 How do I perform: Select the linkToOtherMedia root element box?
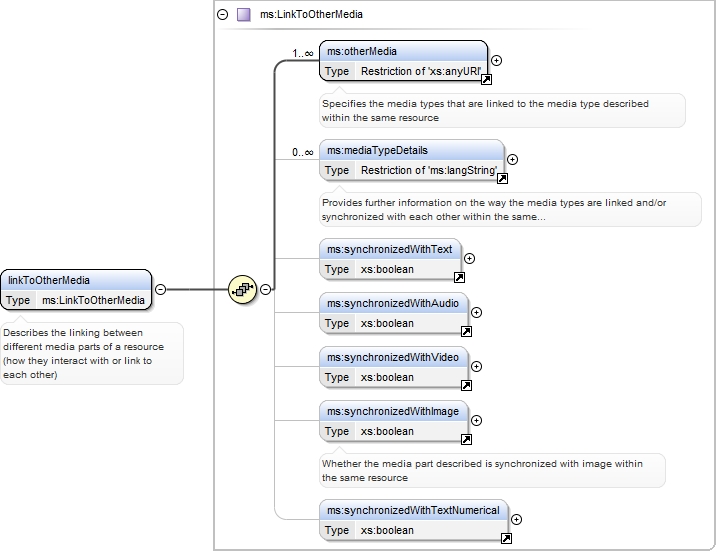click(x=76, y=290)
